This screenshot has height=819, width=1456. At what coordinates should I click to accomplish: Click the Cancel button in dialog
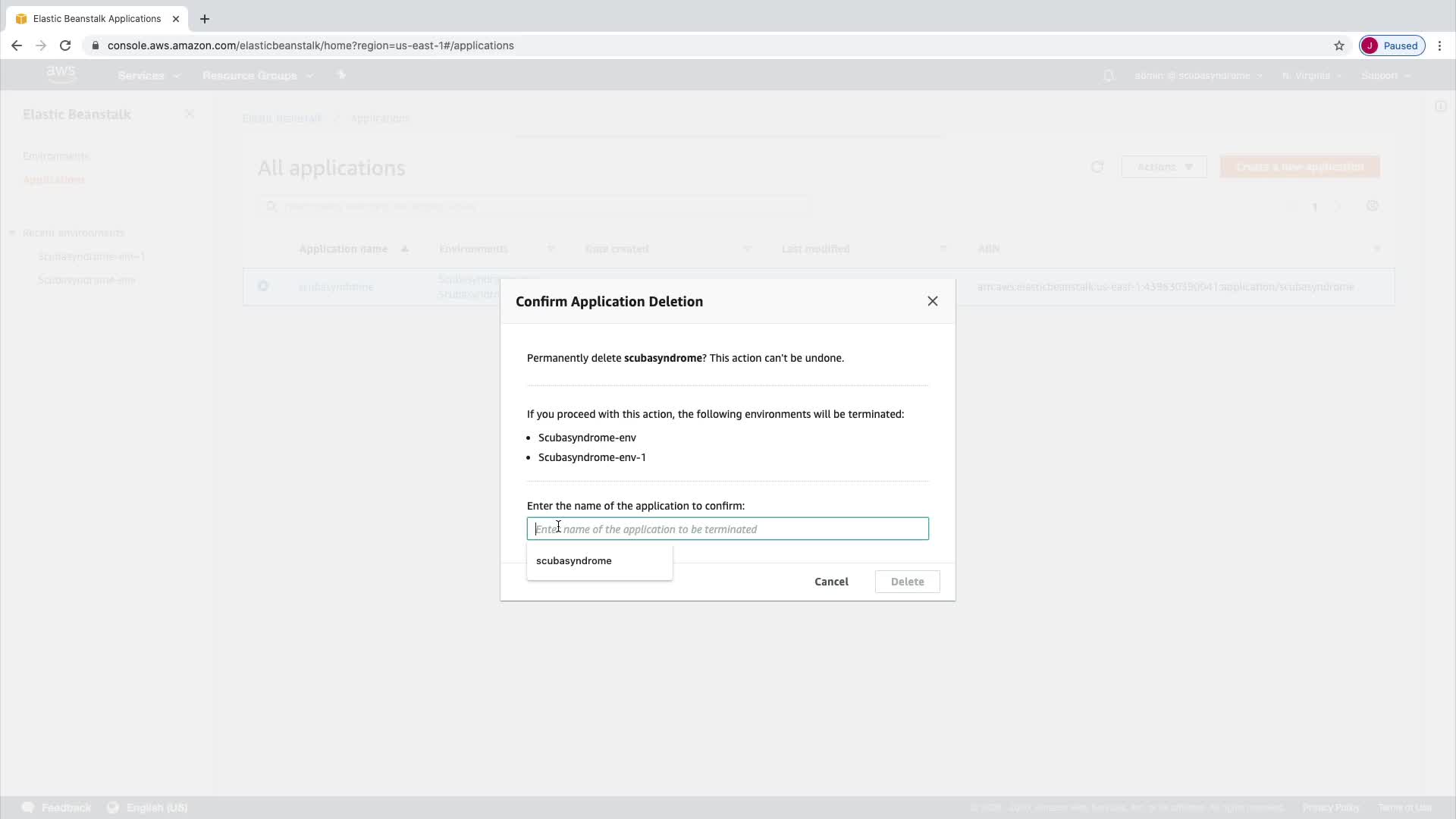[831, 582]
